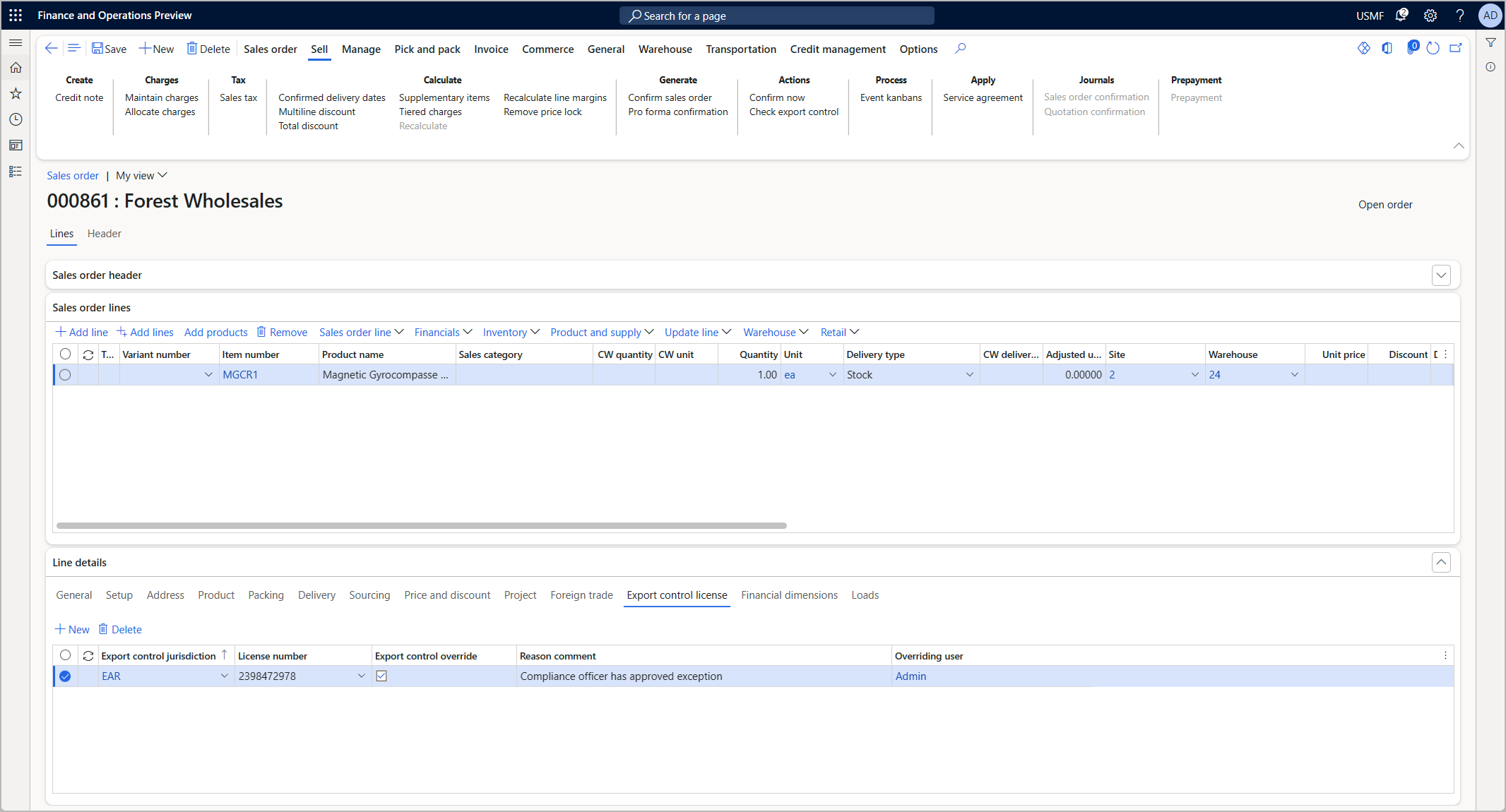Open the settings gear in the top bar
The width and height of the screenshot is (1506, 812).
1430,15
